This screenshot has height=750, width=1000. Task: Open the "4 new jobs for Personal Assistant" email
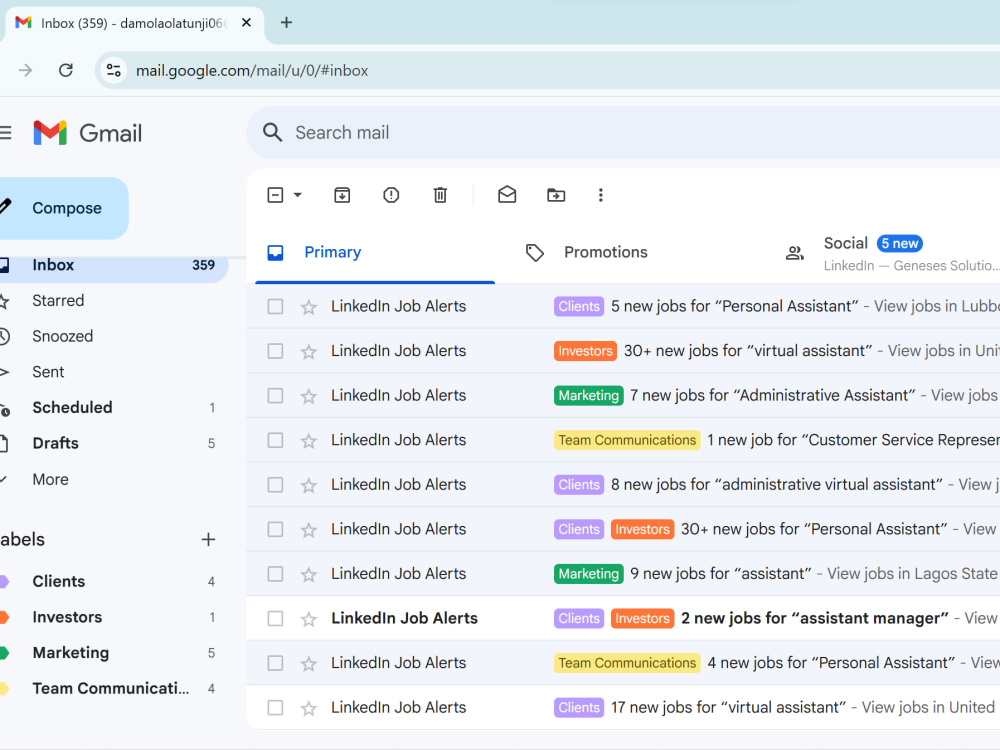click(623, 663)
